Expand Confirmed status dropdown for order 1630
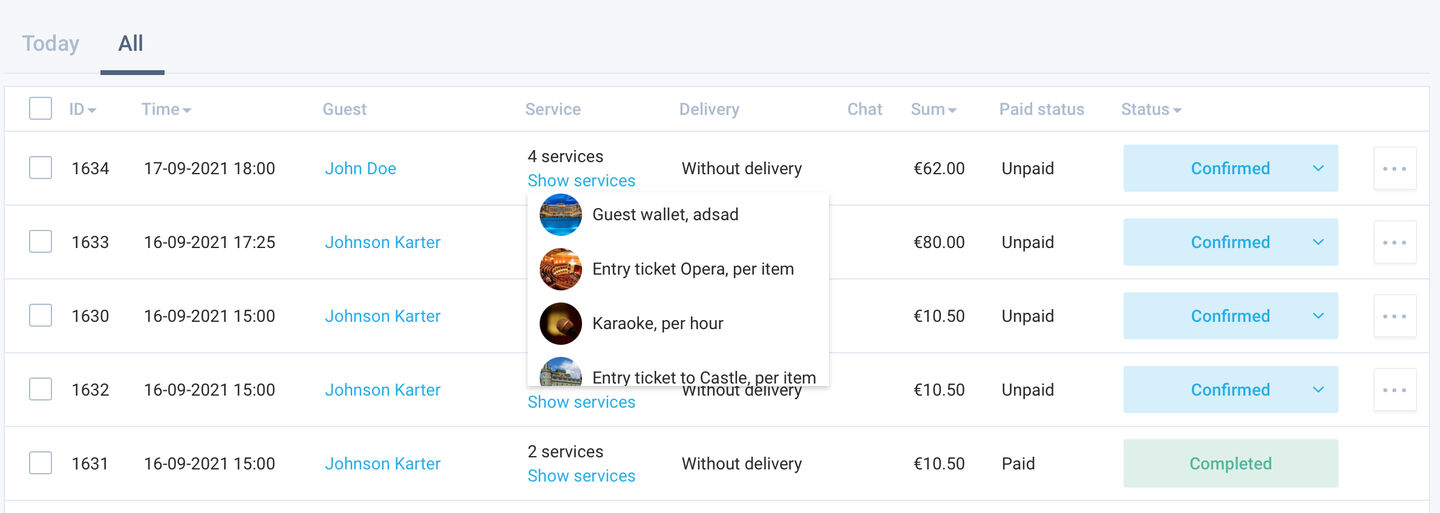 [x=1318, y=316]
